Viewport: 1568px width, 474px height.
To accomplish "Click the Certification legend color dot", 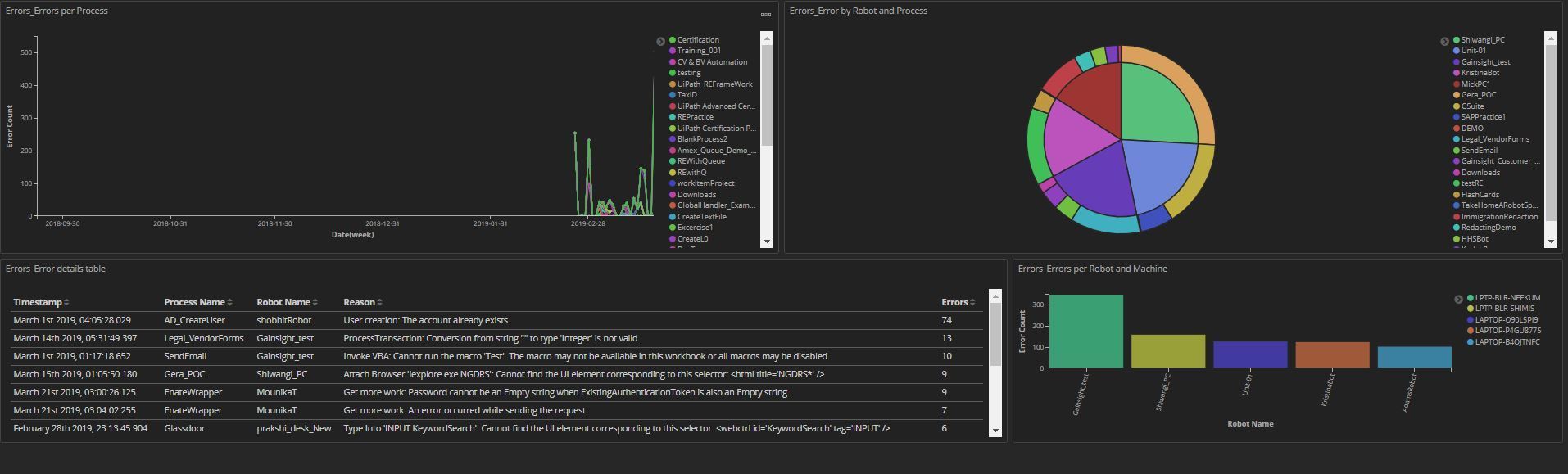I will [673, 40].
